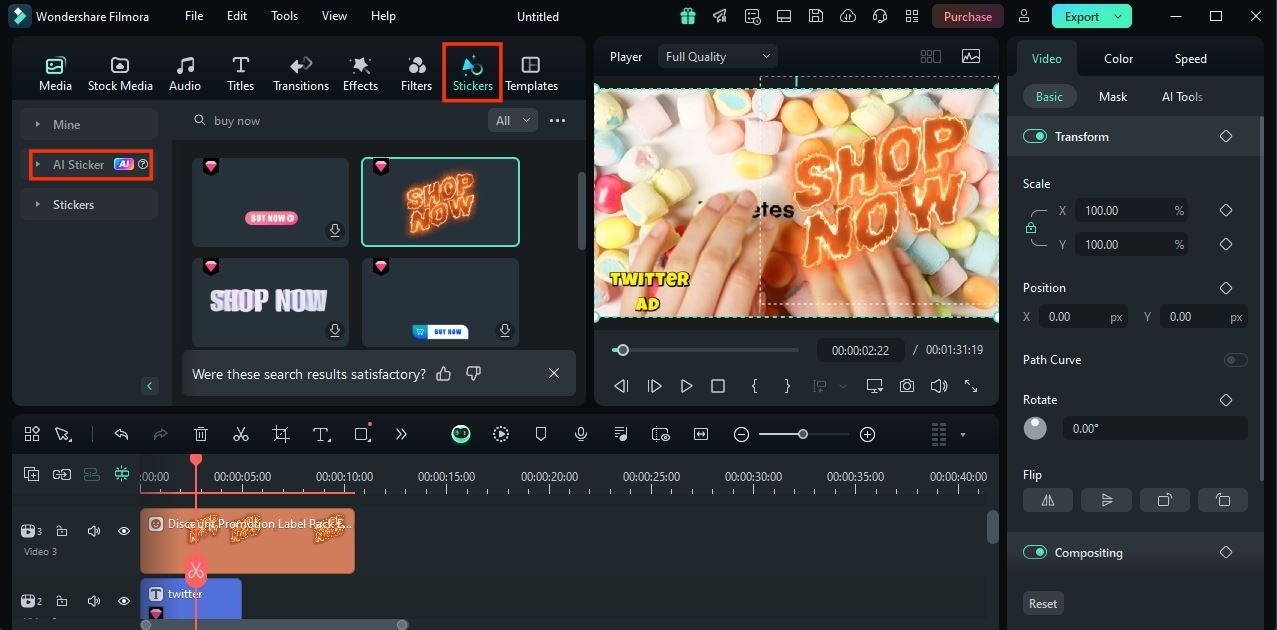Open the Export dropdown arrow
1277x630 pixels.
(x=1119, y=16)
